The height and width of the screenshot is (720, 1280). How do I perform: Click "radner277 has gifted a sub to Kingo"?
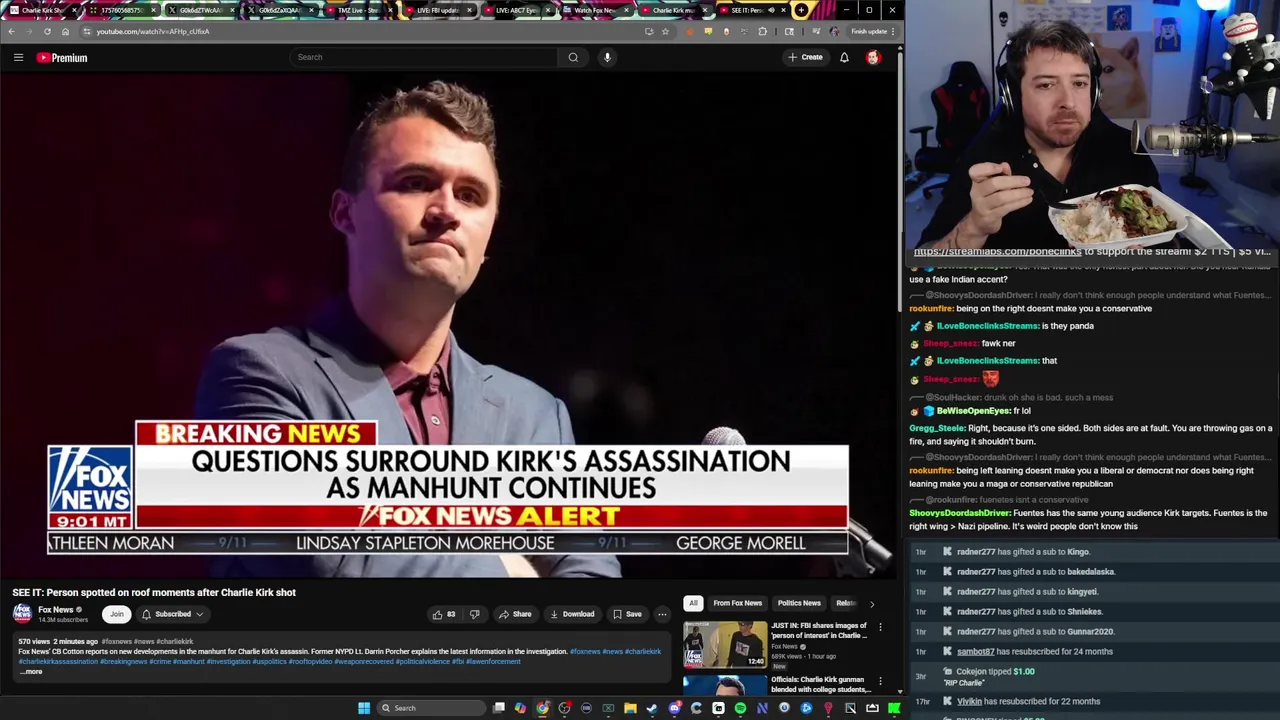click(1023, 552)
